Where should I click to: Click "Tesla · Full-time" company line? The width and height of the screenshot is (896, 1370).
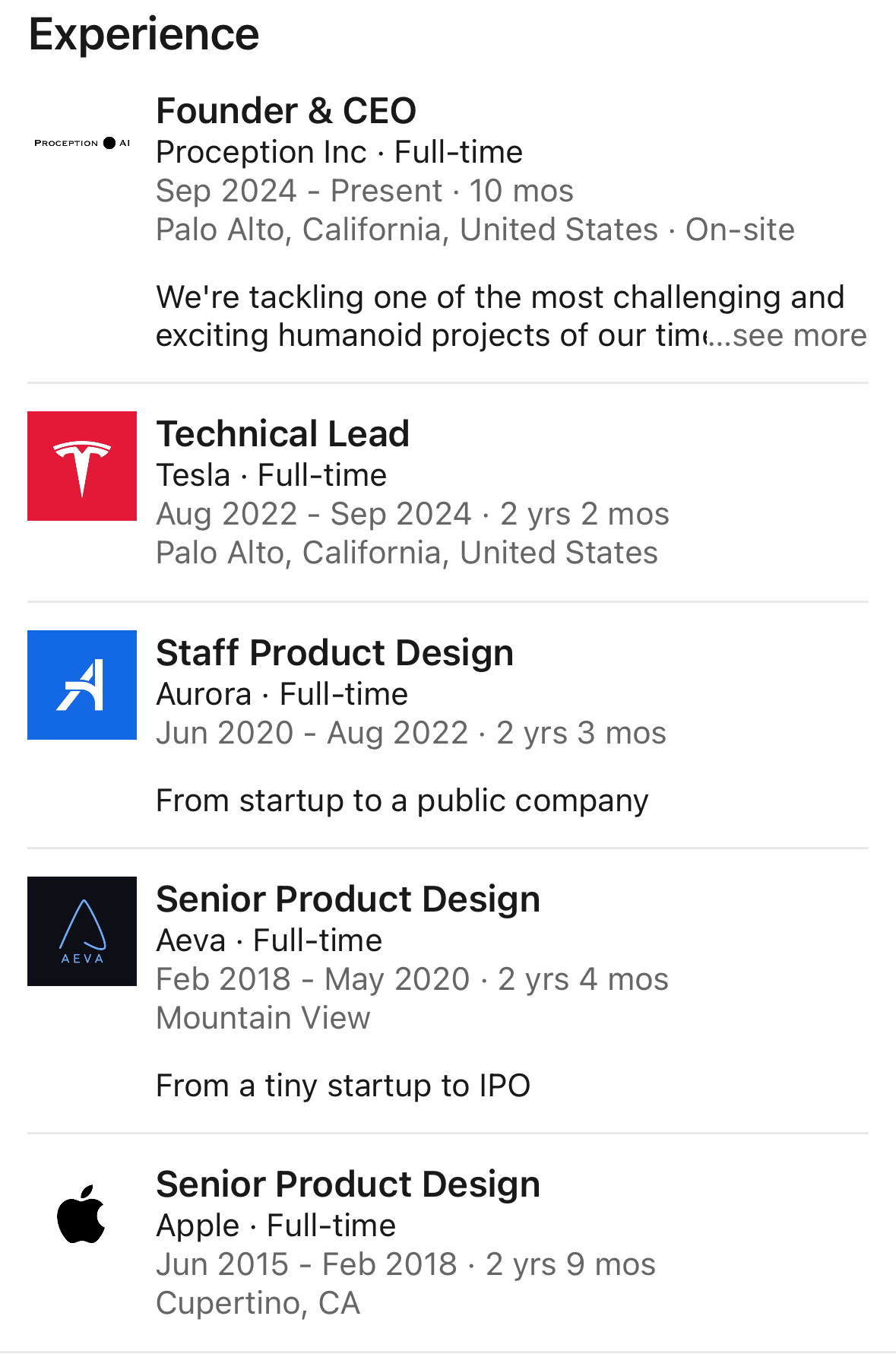pos(271,476)
